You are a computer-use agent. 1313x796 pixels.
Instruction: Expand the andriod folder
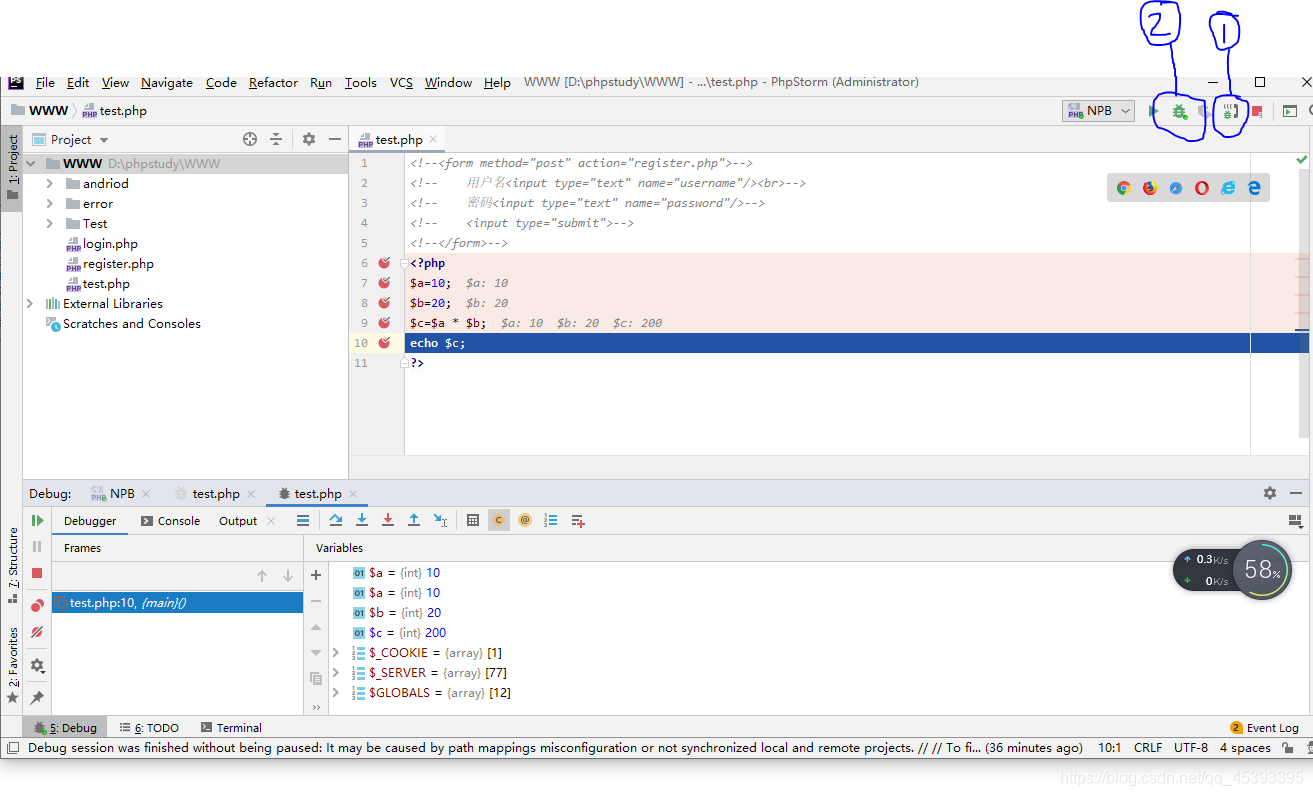pyautogui.click(x=50, y=184)
